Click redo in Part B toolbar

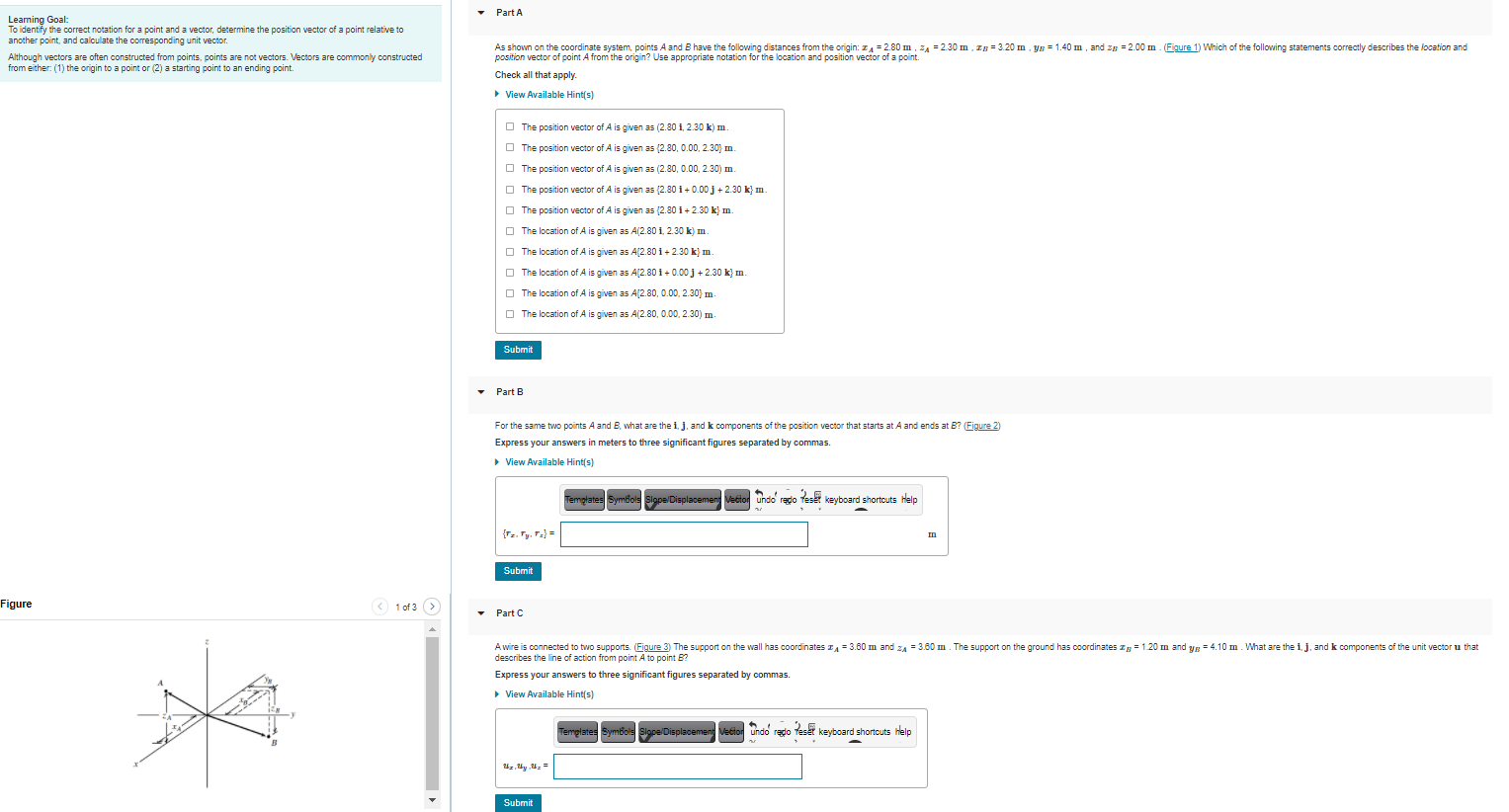pos(789,499)
